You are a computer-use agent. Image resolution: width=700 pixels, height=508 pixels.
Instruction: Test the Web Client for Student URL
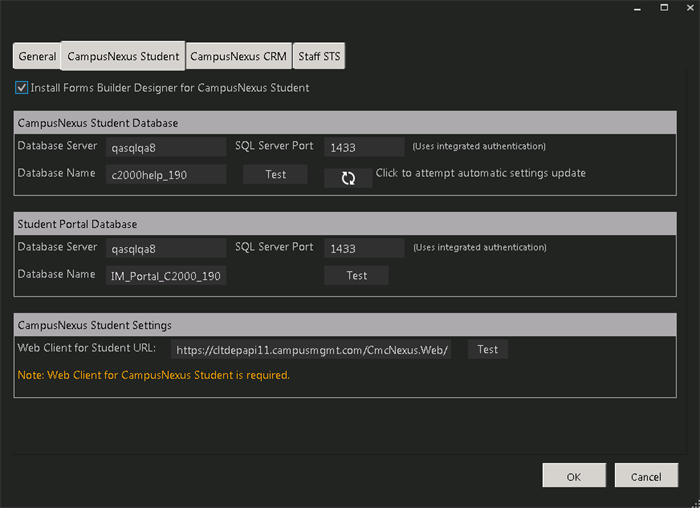pos(488,349)
